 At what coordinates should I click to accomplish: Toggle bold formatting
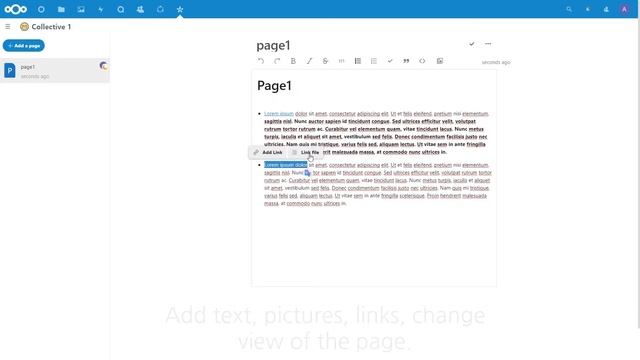[293, 61]
